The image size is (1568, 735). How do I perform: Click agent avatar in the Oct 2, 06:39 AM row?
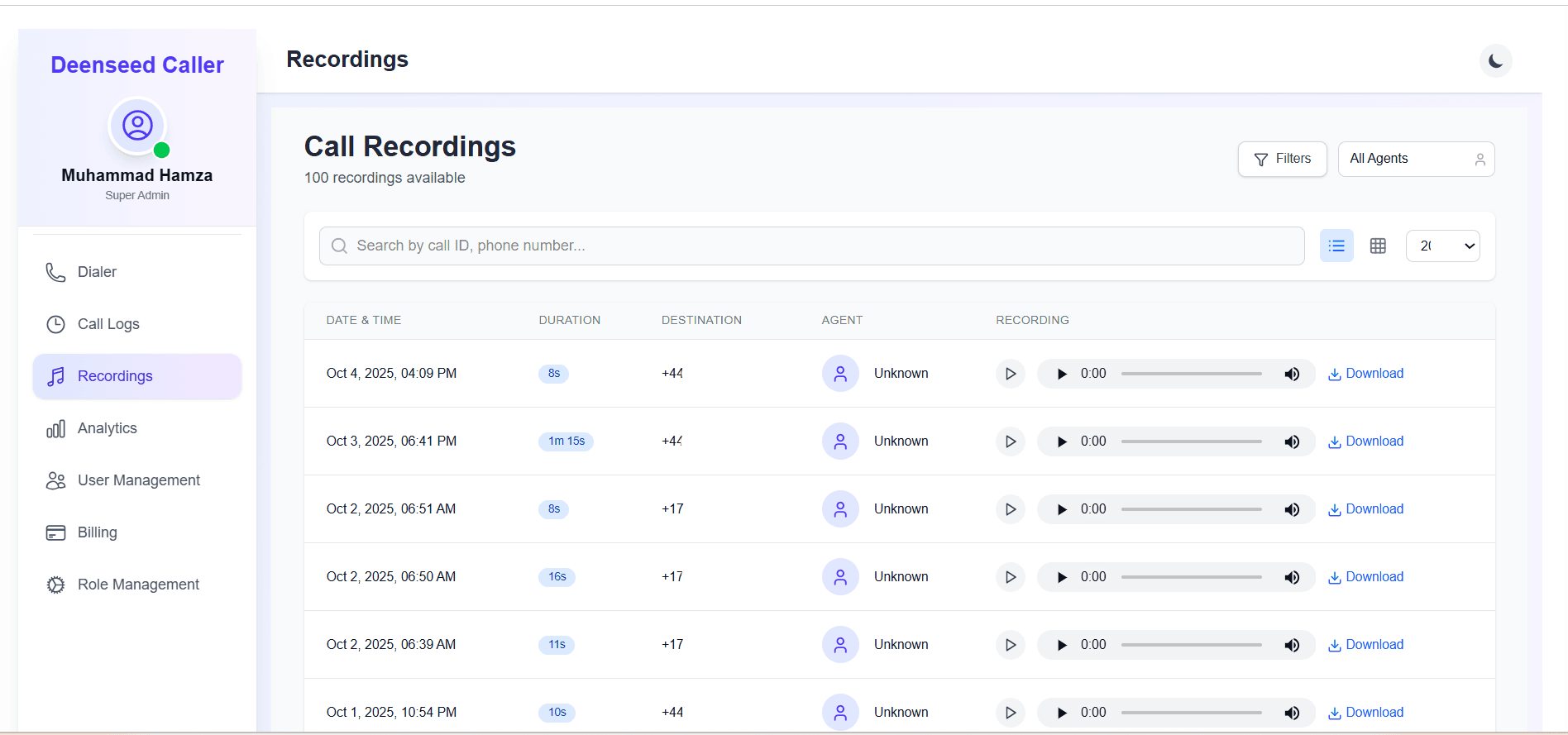pyautogui.click(x=840, y=645)
